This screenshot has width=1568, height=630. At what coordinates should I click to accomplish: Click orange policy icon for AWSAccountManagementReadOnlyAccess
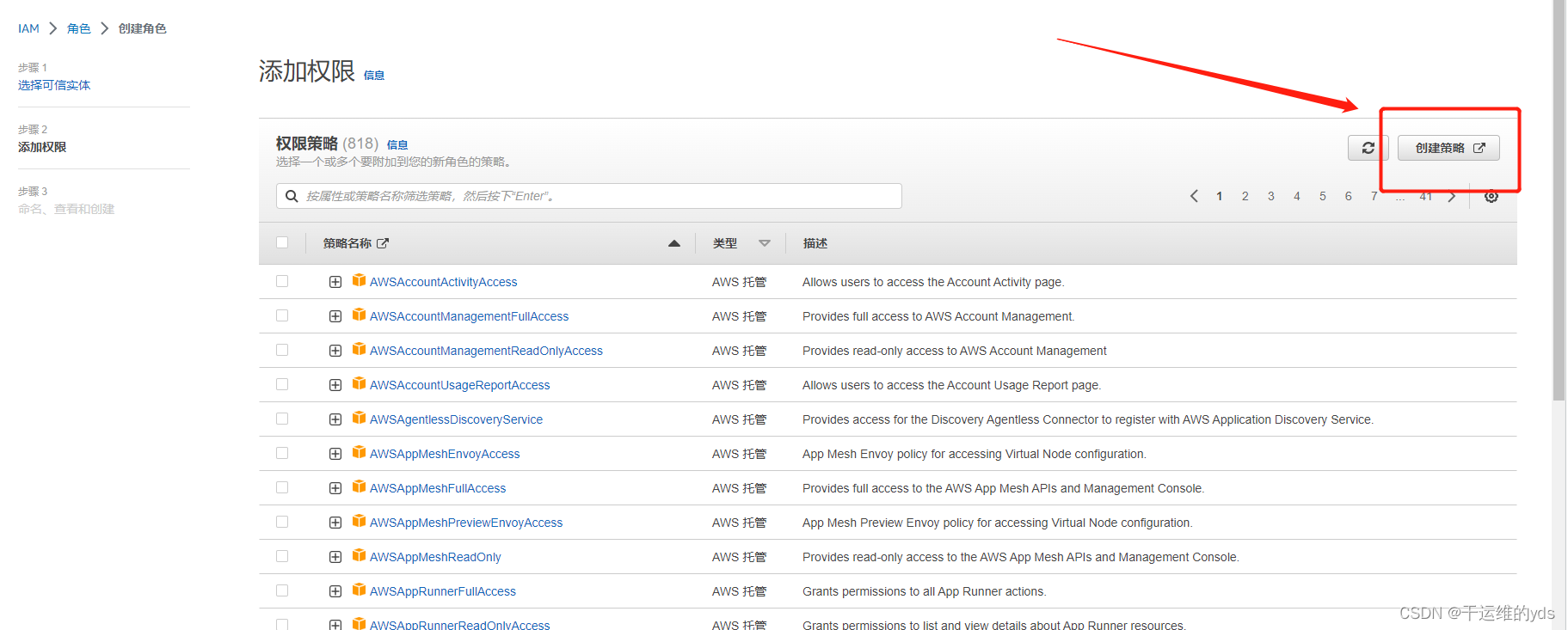point(359,349)
